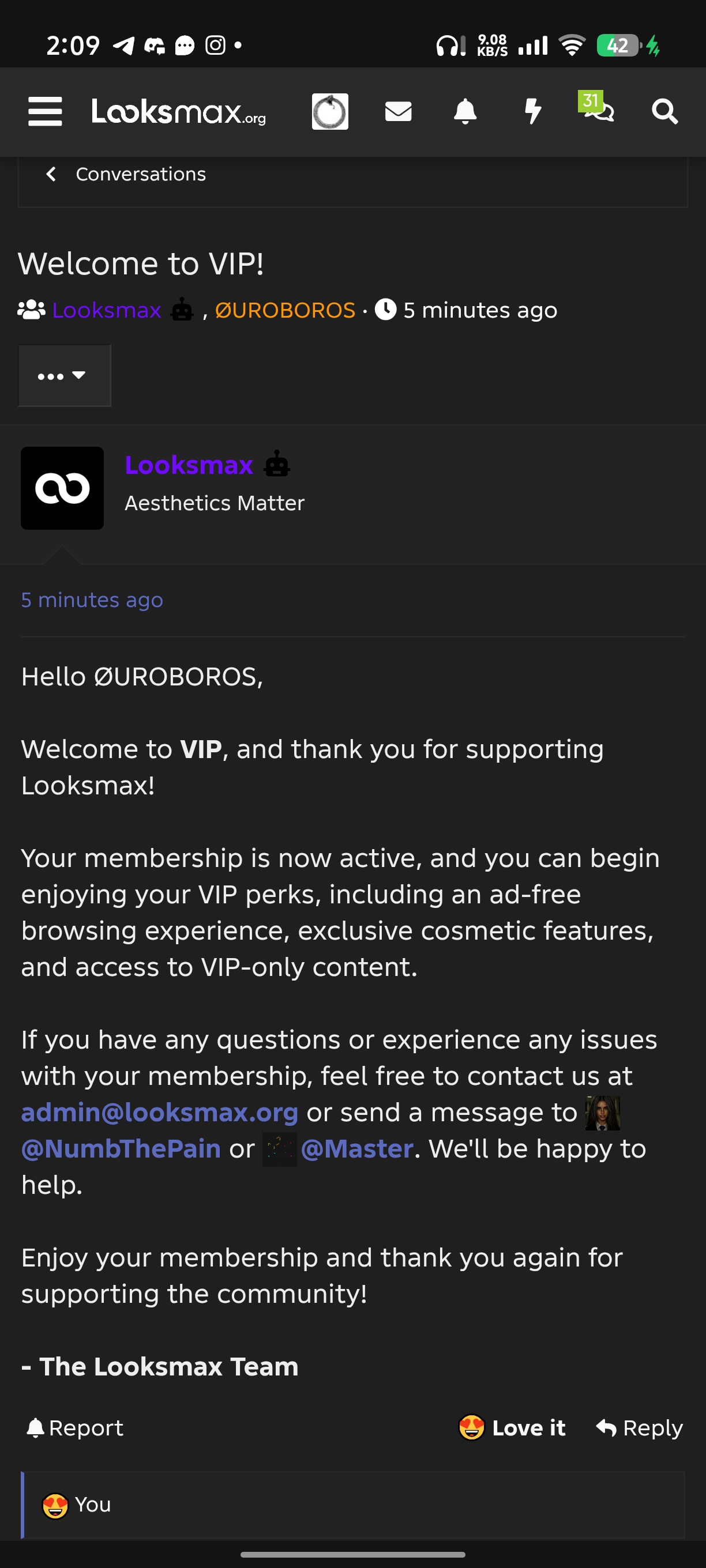The height and width of the screenshot is (1568, 706).
Task: Open @NumbThePain mention link
Action: pyautogui.click(x=121, y=1149)
